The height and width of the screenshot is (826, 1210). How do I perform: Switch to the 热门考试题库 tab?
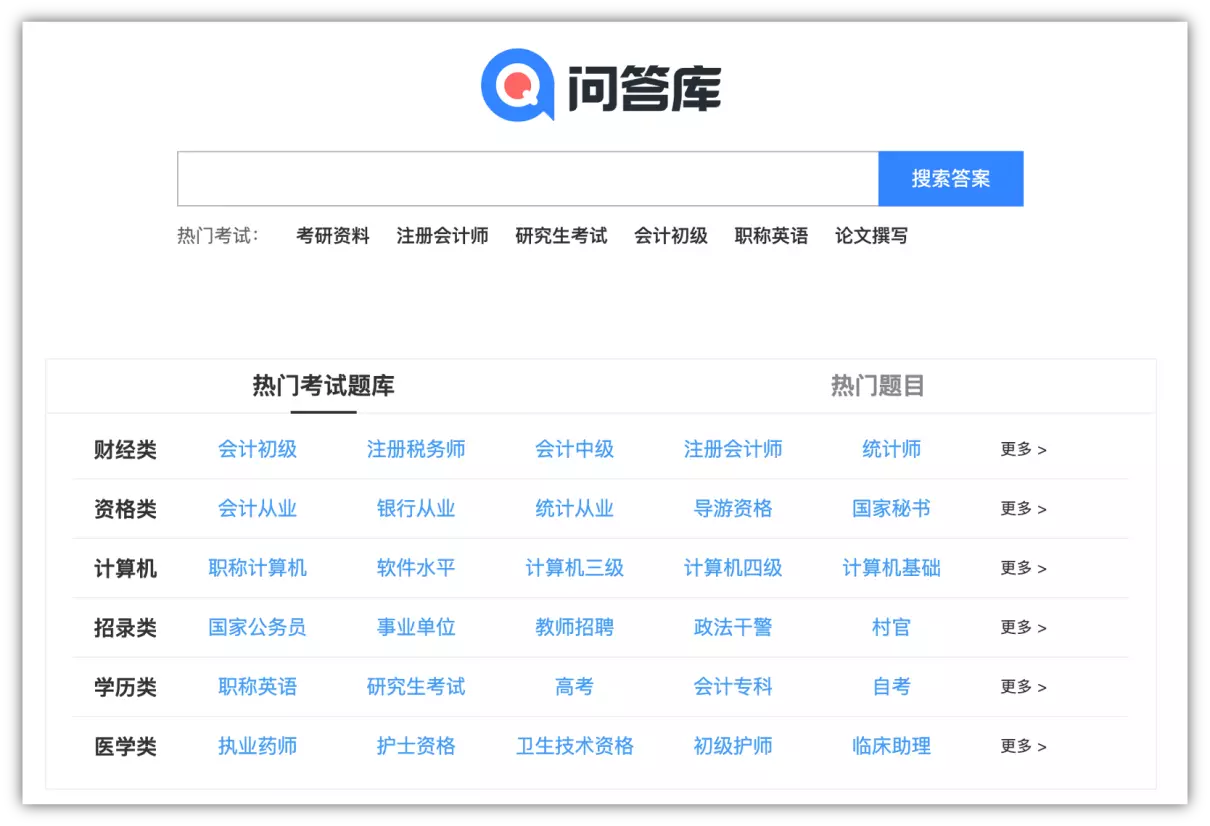(323, 386)
